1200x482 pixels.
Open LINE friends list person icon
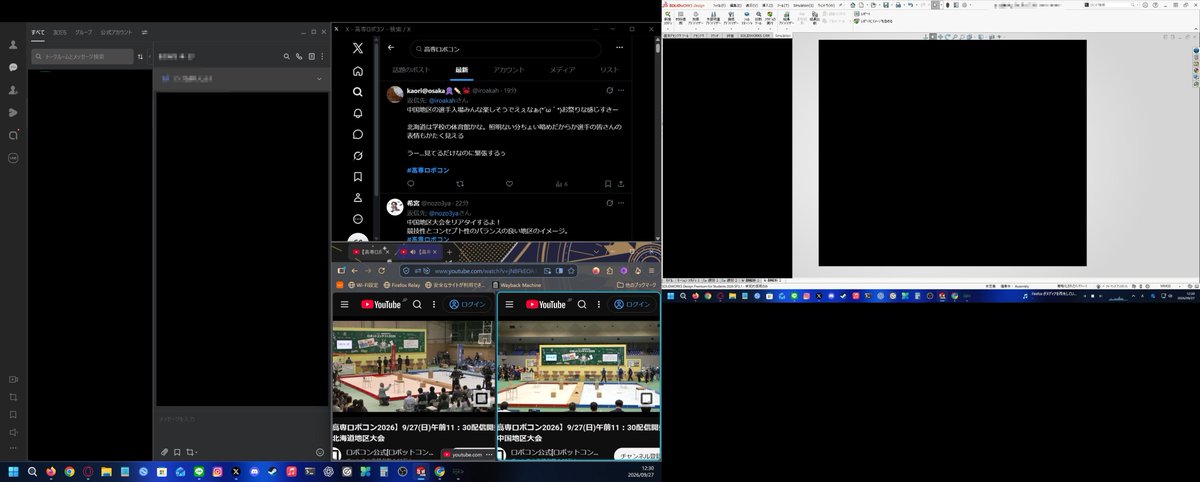(13, 45)
